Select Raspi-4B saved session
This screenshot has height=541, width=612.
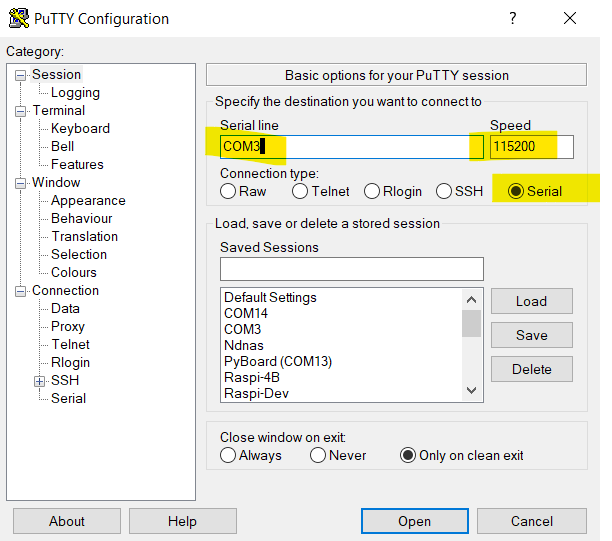(252, 377)
